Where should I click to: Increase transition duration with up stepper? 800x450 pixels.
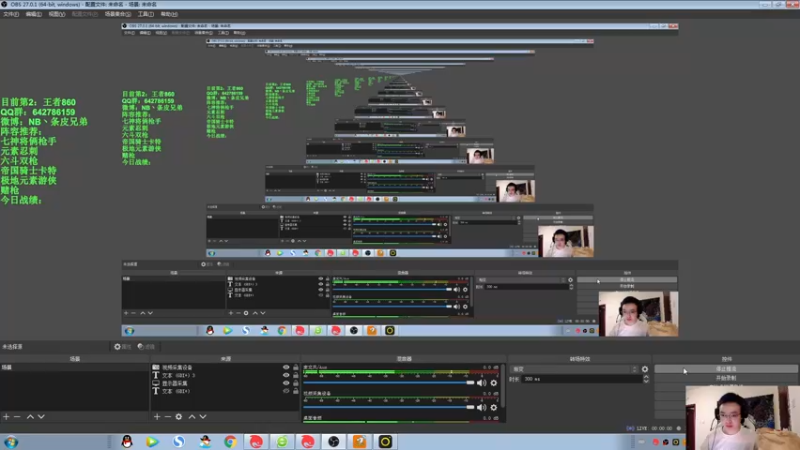coord(646,377)
